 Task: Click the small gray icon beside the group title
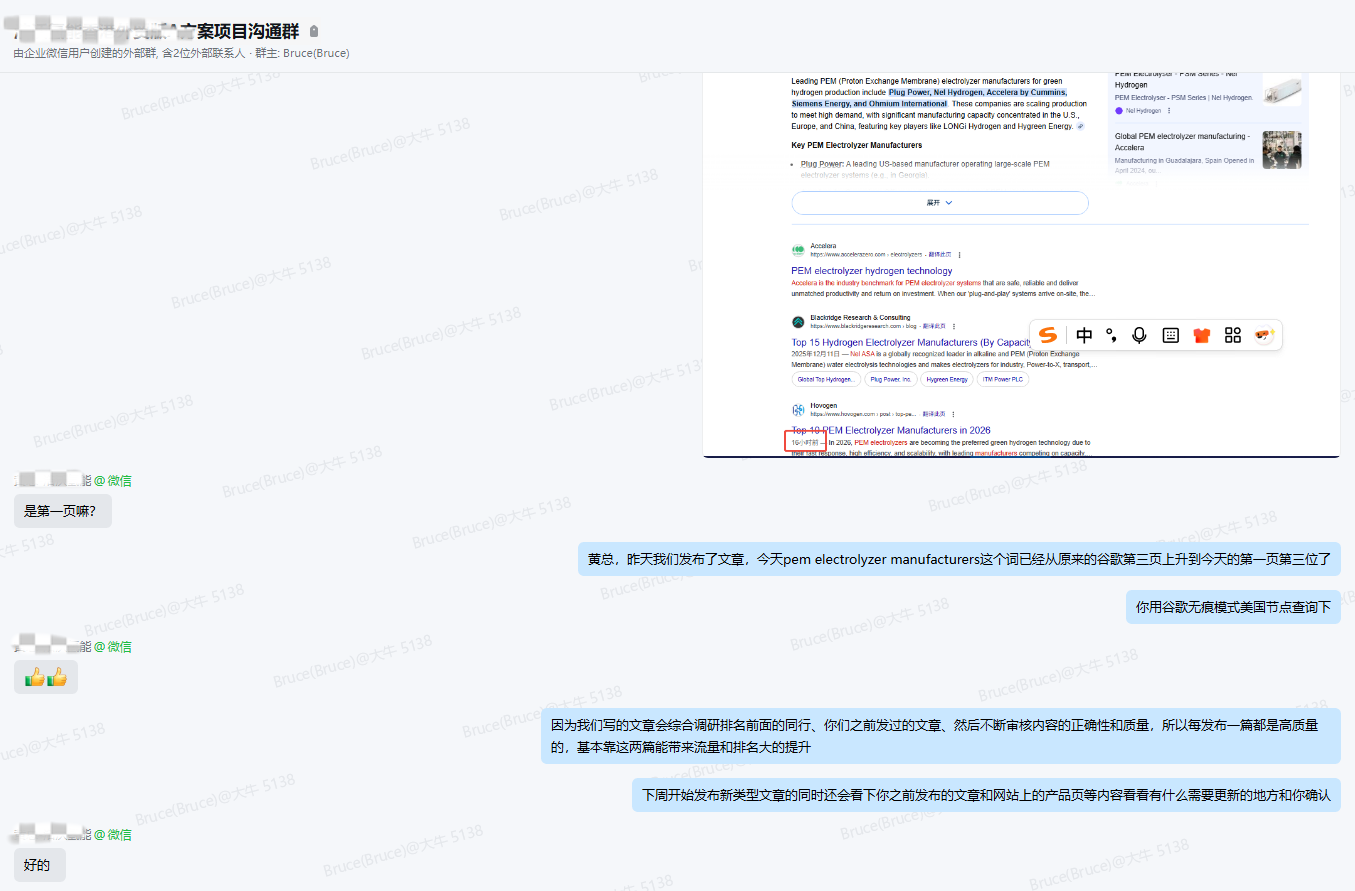[314, 31]
